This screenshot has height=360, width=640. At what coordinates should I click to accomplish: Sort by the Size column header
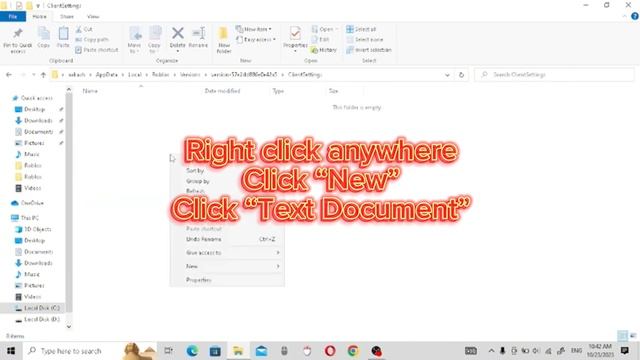point(333,91)
